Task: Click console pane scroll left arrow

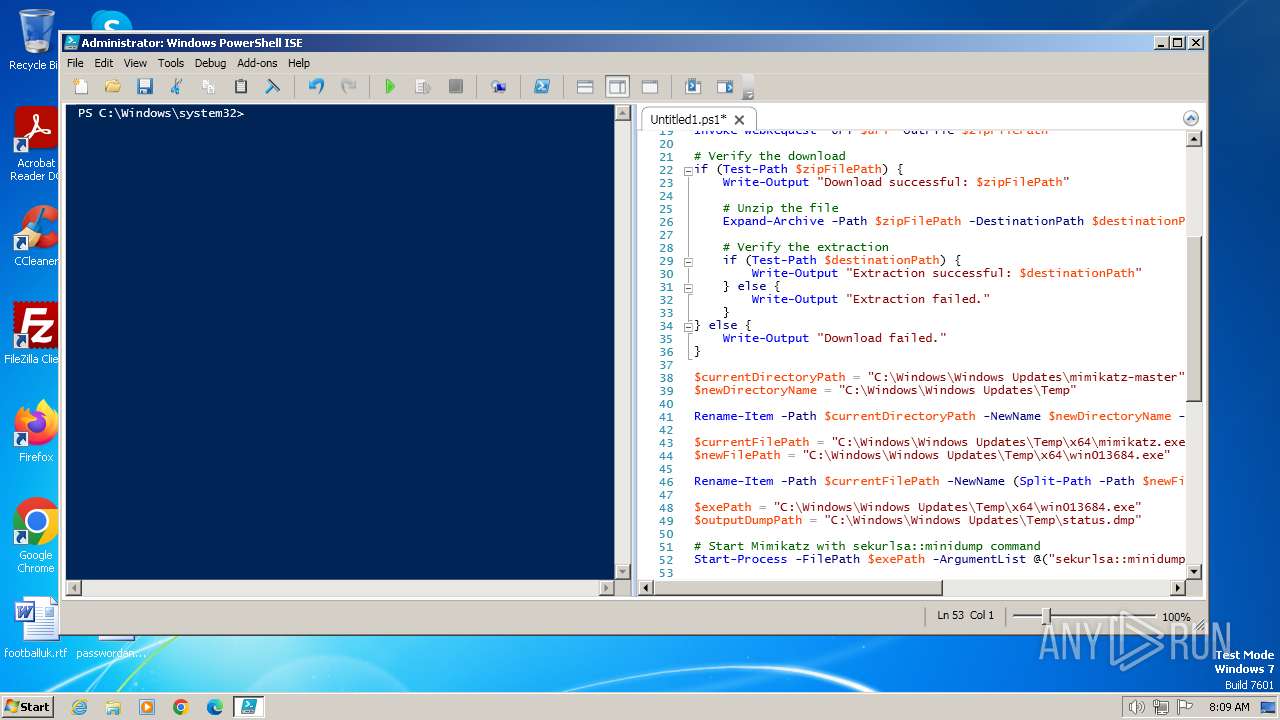Action: coord(72,588)
